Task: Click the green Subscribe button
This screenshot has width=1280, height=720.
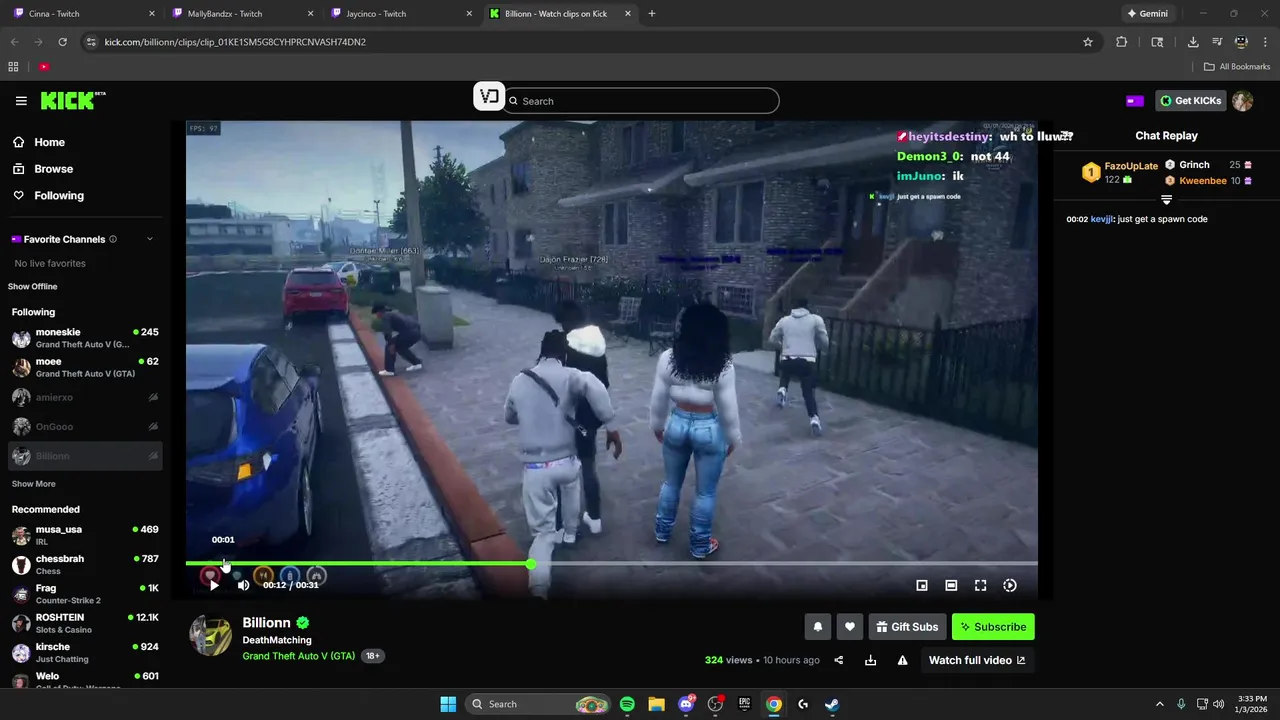Action: 993,627
